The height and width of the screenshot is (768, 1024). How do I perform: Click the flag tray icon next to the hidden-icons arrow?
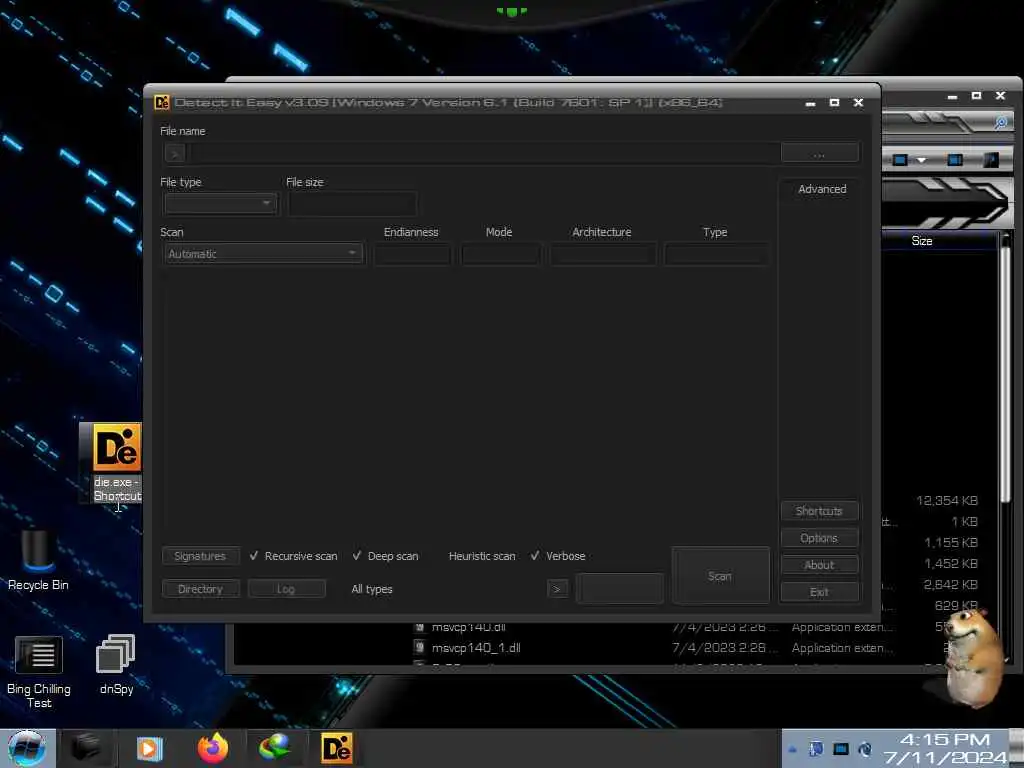pos(816,749)
